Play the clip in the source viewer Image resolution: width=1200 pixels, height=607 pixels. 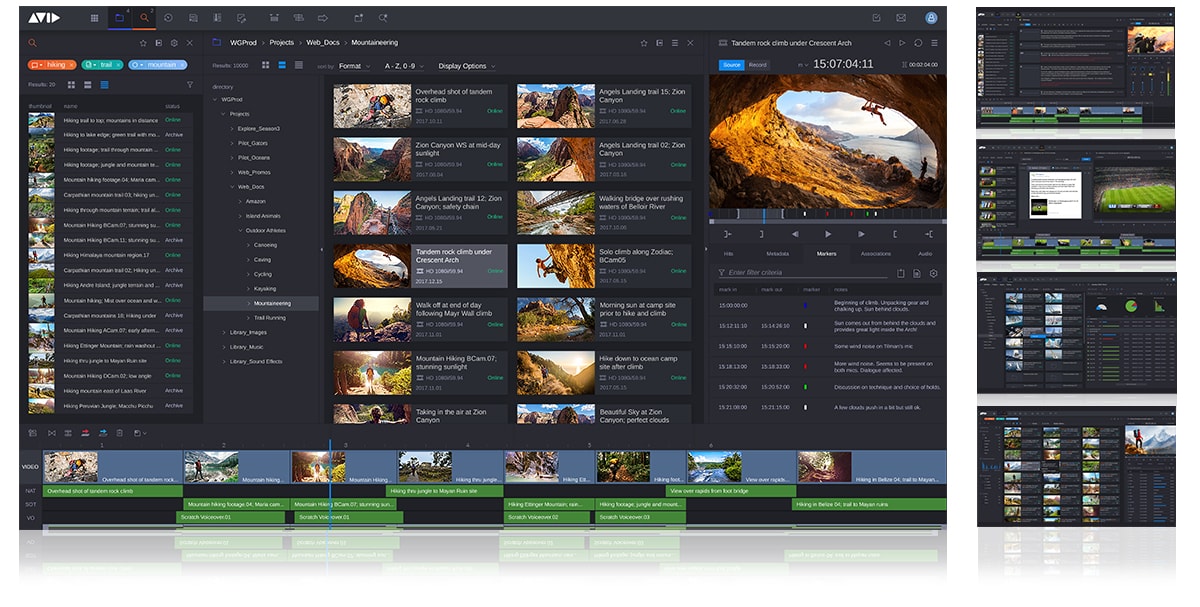pos(827,234)
